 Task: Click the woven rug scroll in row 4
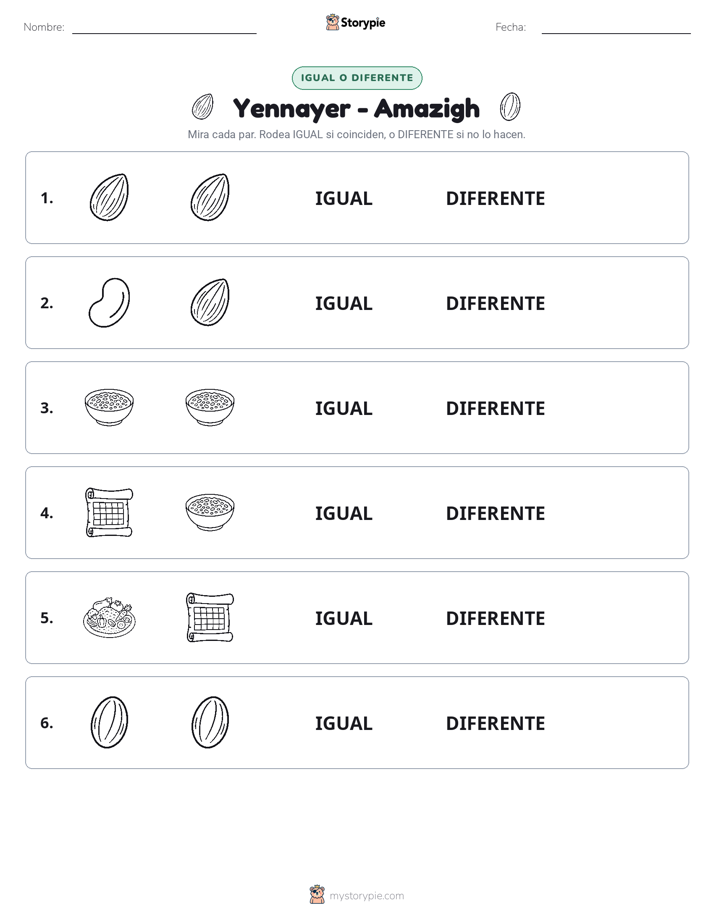(109, 512)
